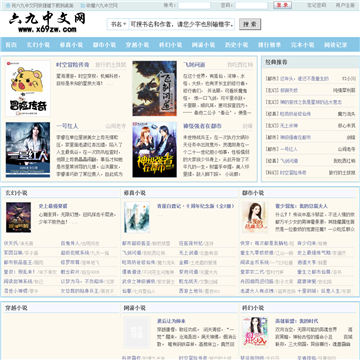
Task: Open the featured cover under 科幻小说 lower section
Action: pos(255,332)
